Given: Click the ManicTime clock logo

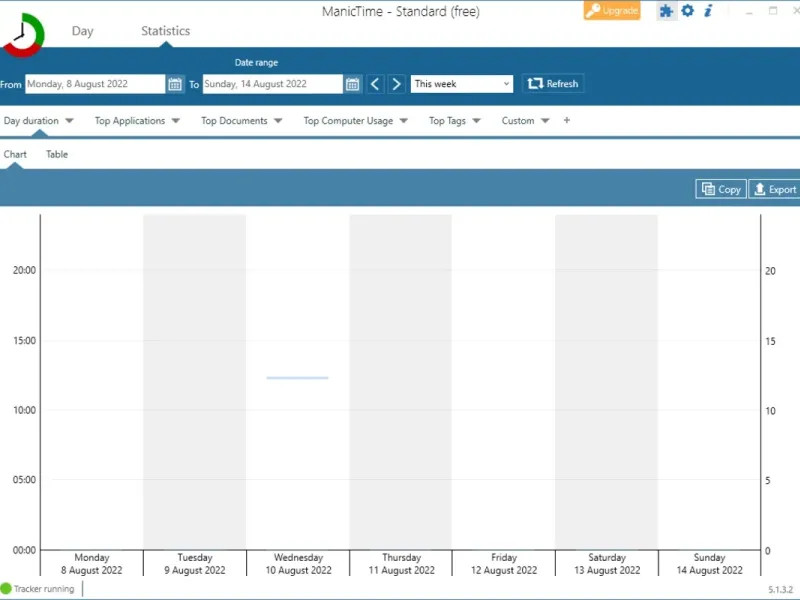Looking at the screenshot, I should [23, 34].
